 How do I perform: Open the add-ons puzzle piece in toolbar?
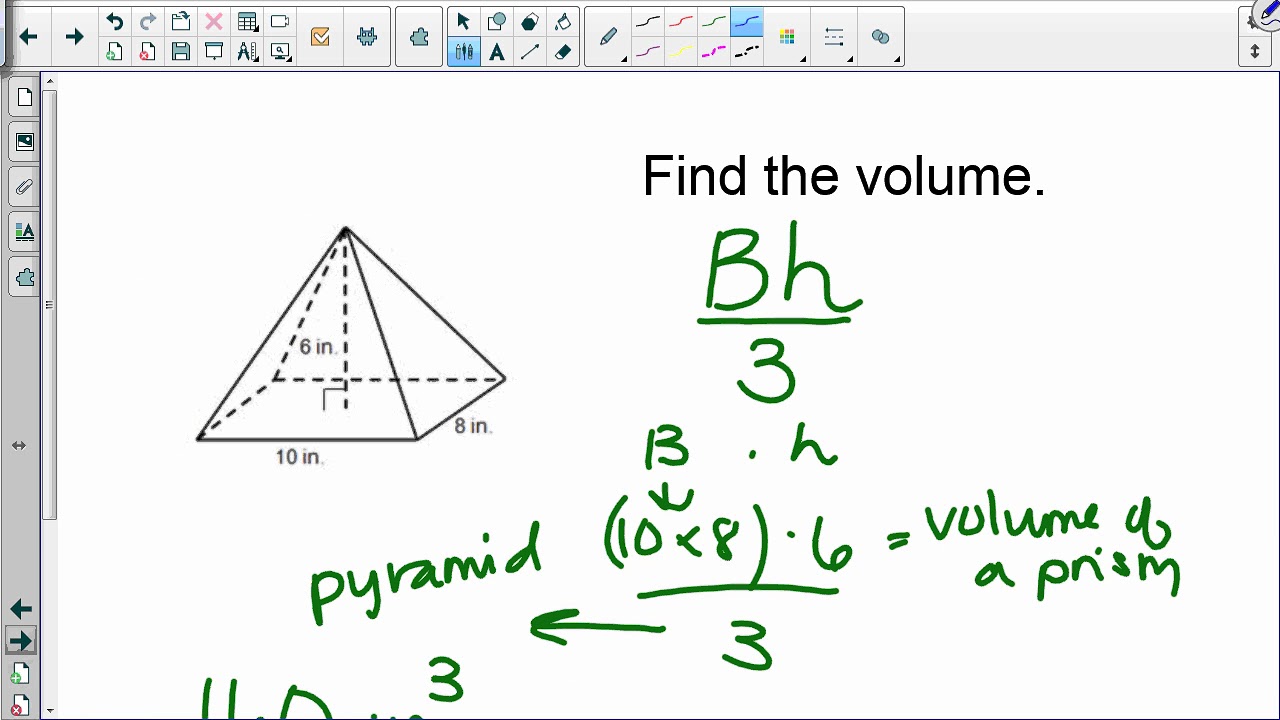point(419,37)
